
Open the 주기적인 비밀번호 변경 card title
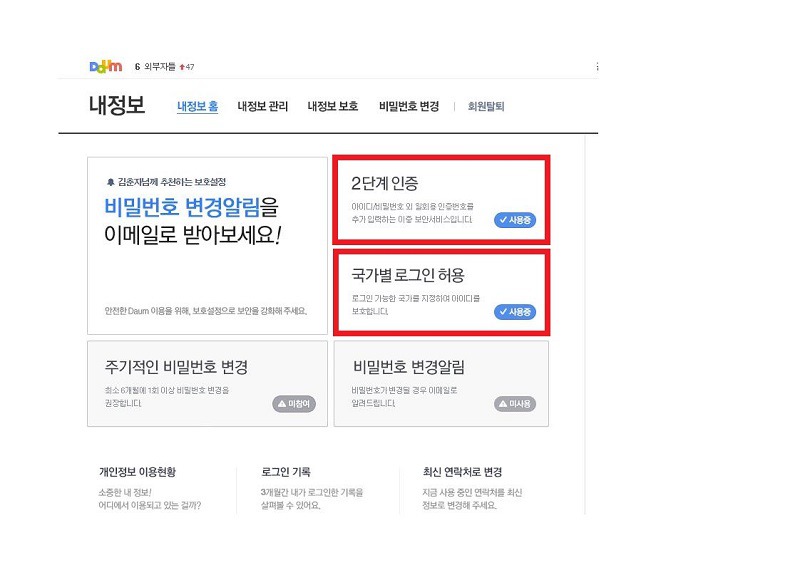(176, 367)
